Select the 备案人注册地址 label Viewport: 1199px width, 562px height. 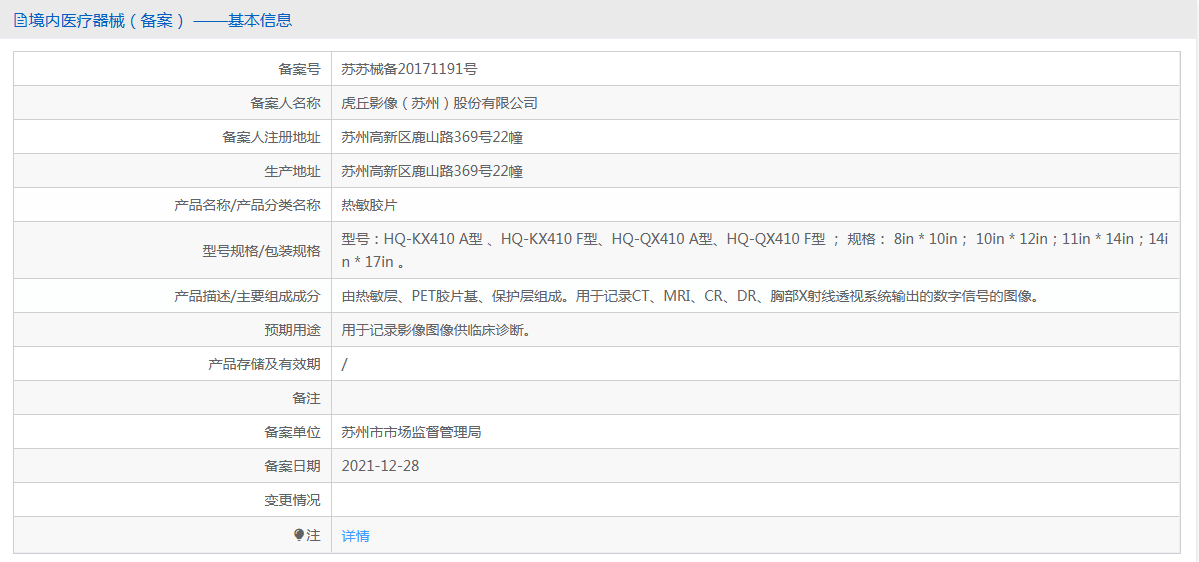[271, 138]
